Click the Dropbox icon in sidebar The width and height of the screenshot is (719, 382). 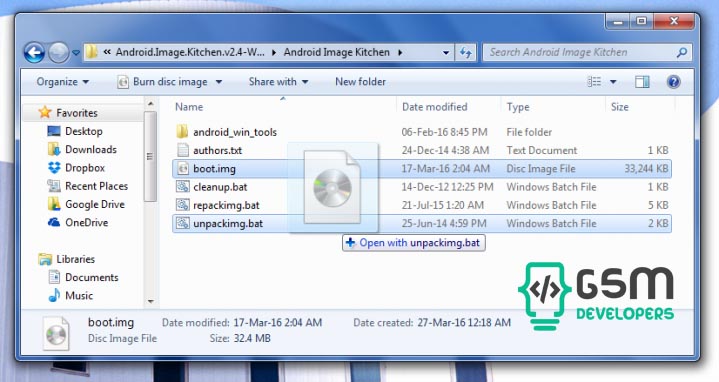(54, 168)
